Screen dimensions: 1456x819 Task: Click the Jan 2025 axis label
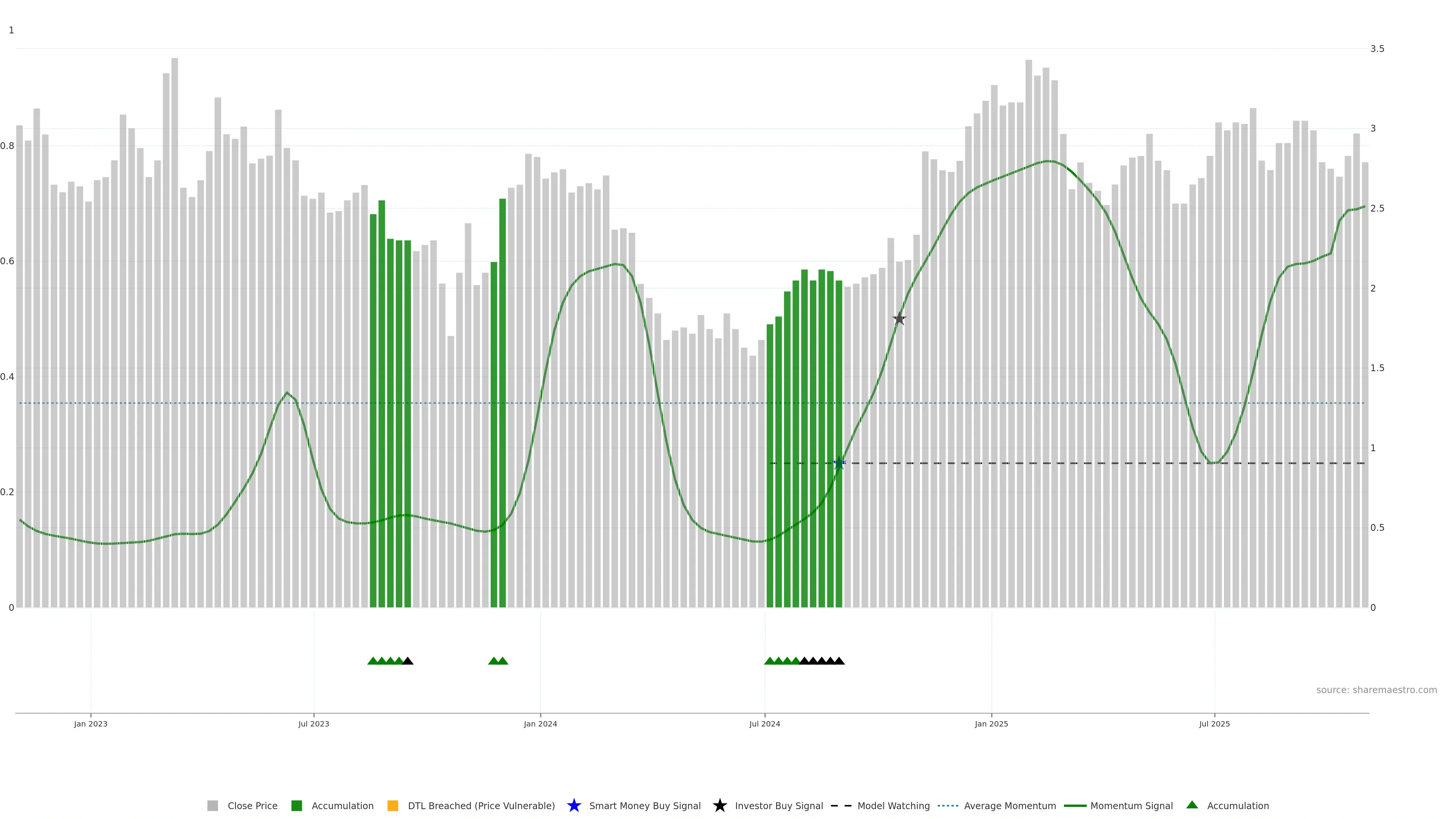pos(992,723)
